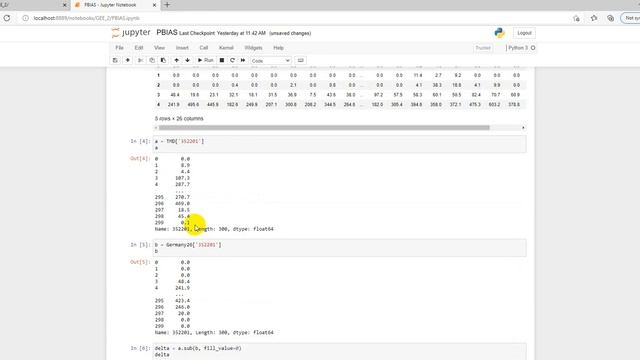Open the Kernel menu
640x360 pixels.
pos(226,48)
